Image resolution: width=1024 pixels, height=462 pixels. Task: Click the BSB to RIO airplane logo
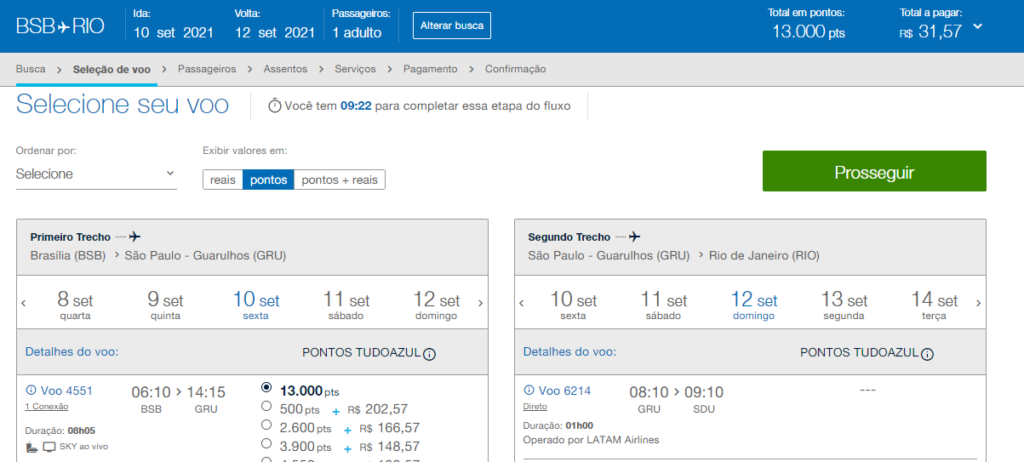click(x=60, y=26)
